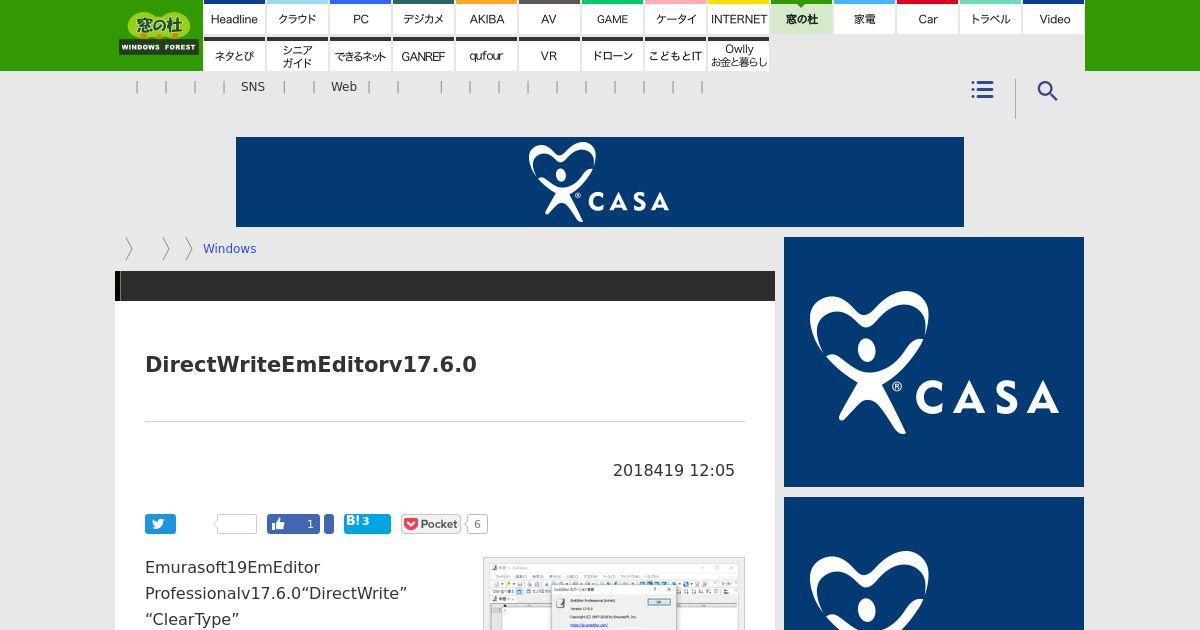Open the ネタとぴ tab
Image resolution: width=1200 pixels, height=630 pixels.
pyautogui.click(x=234, y=55)
